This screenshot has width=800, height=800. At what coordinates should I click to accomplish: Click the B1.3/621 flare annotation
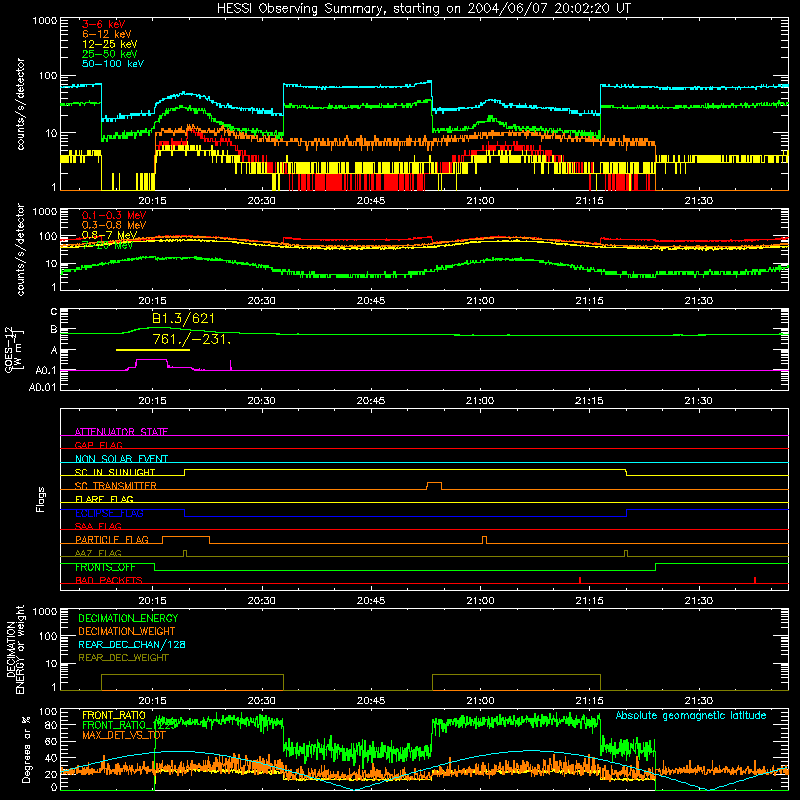click(x=183, y=319)
